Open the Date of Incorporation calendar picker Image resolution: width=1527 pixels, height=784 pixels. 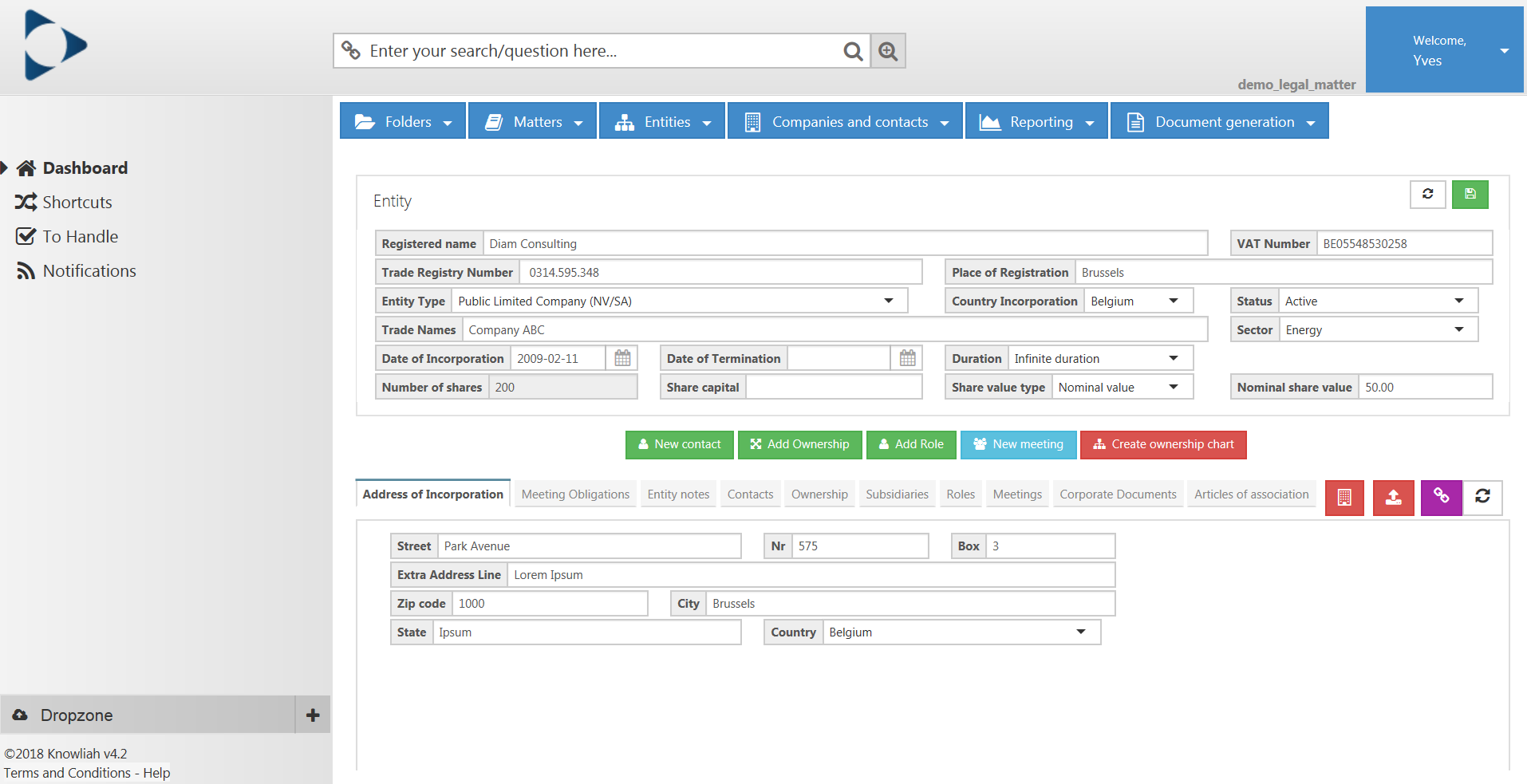[x=622, y=358]
